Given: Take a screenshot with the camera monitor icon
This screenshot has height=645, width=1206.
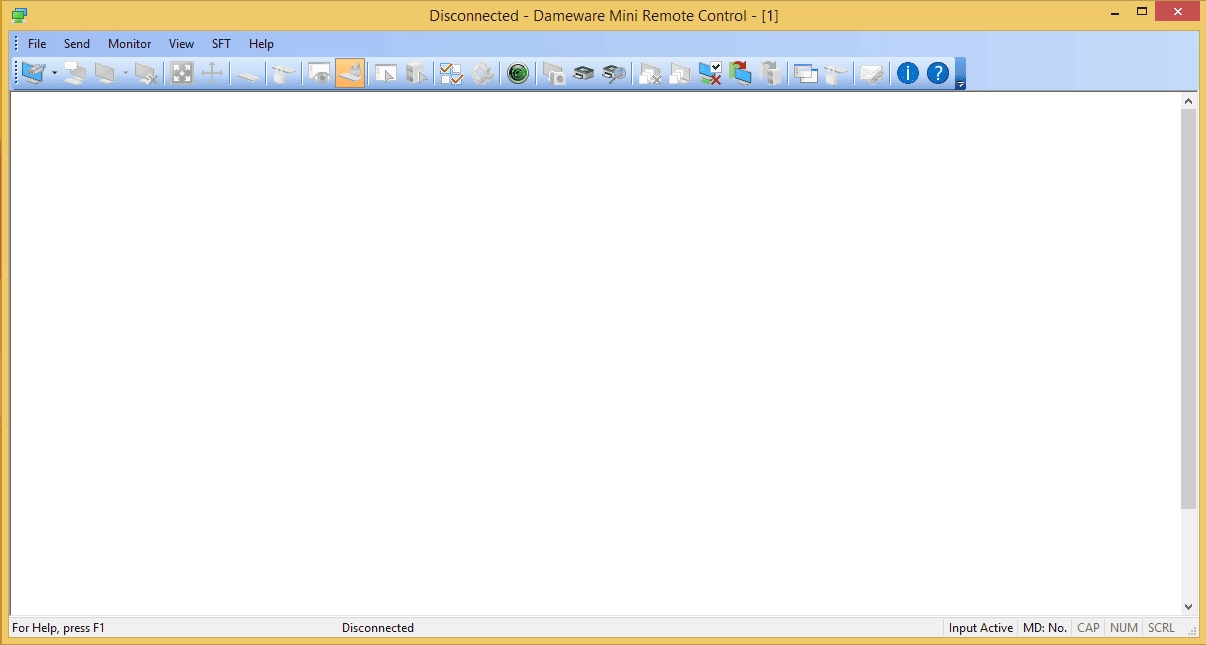Looking at the screenshot, I should point(553,73).
